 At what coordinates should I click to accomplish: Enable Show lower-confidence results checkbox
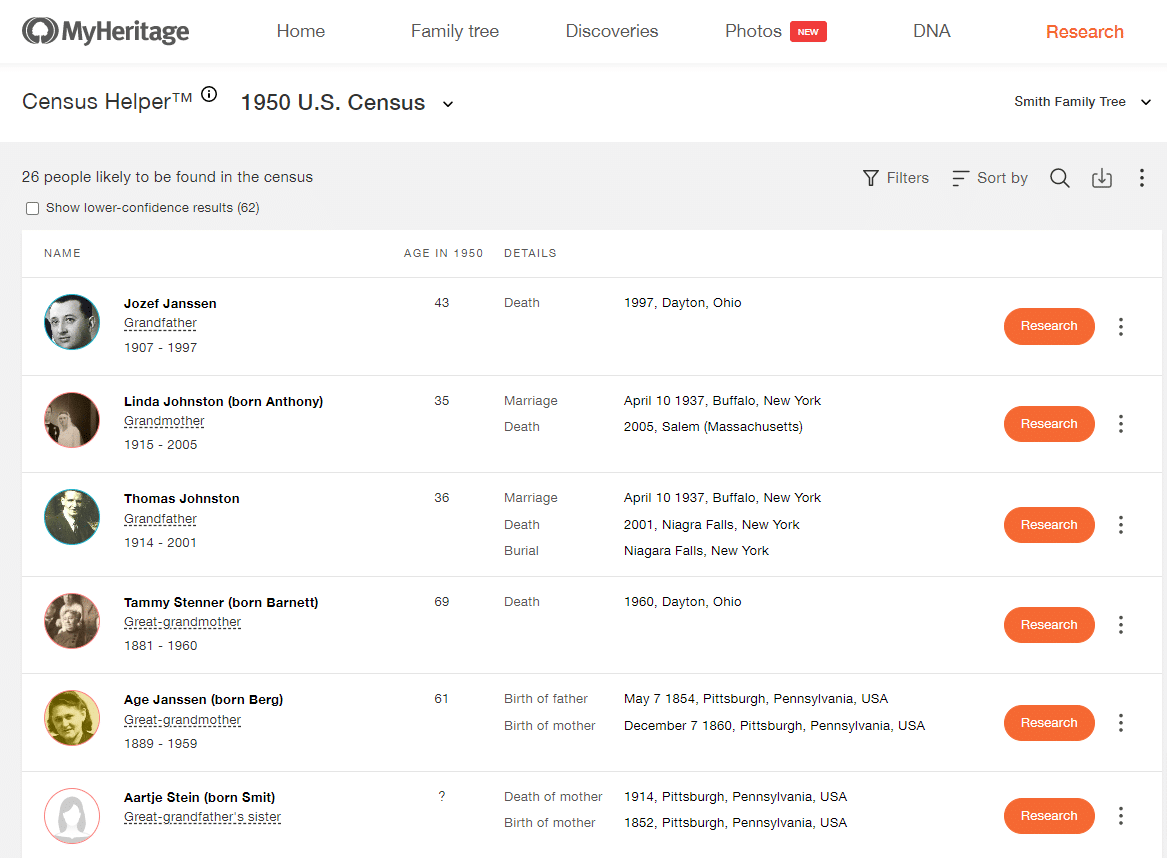tap(33, 209)
